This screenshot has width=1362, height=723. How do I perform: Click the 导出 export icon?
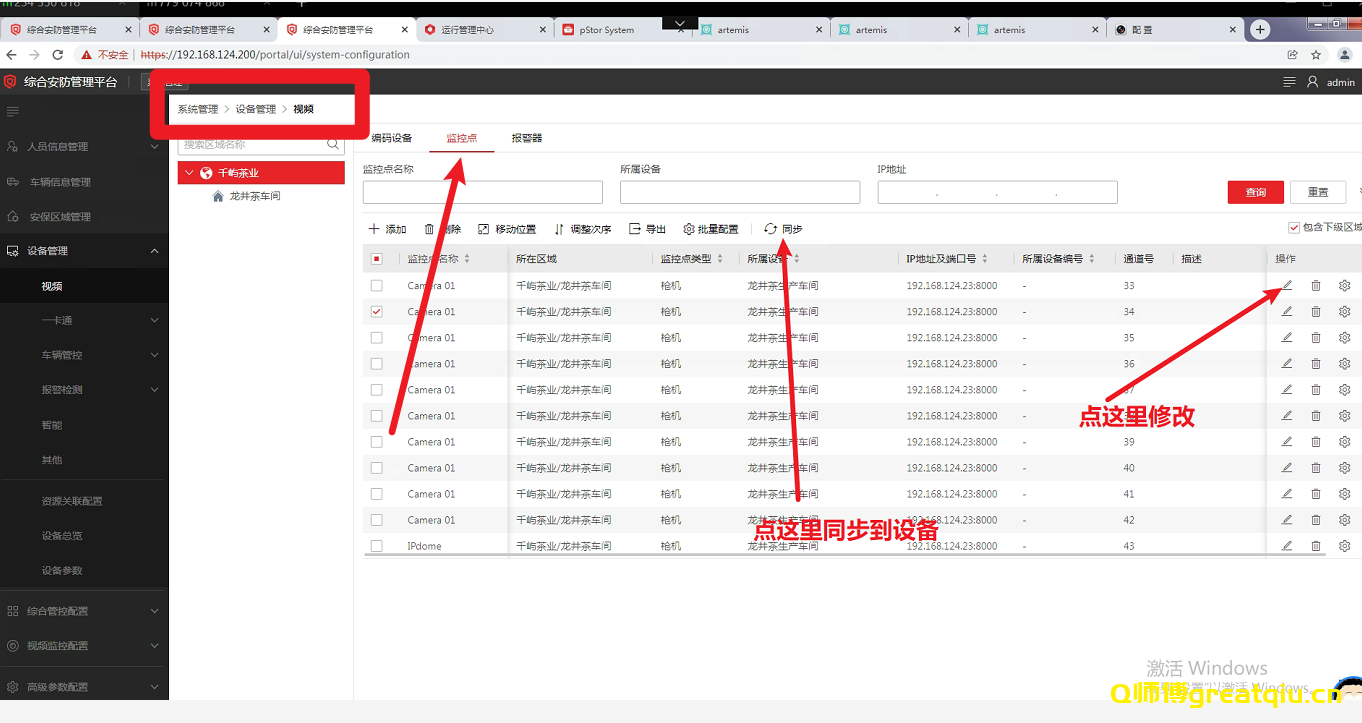(646, 229)
